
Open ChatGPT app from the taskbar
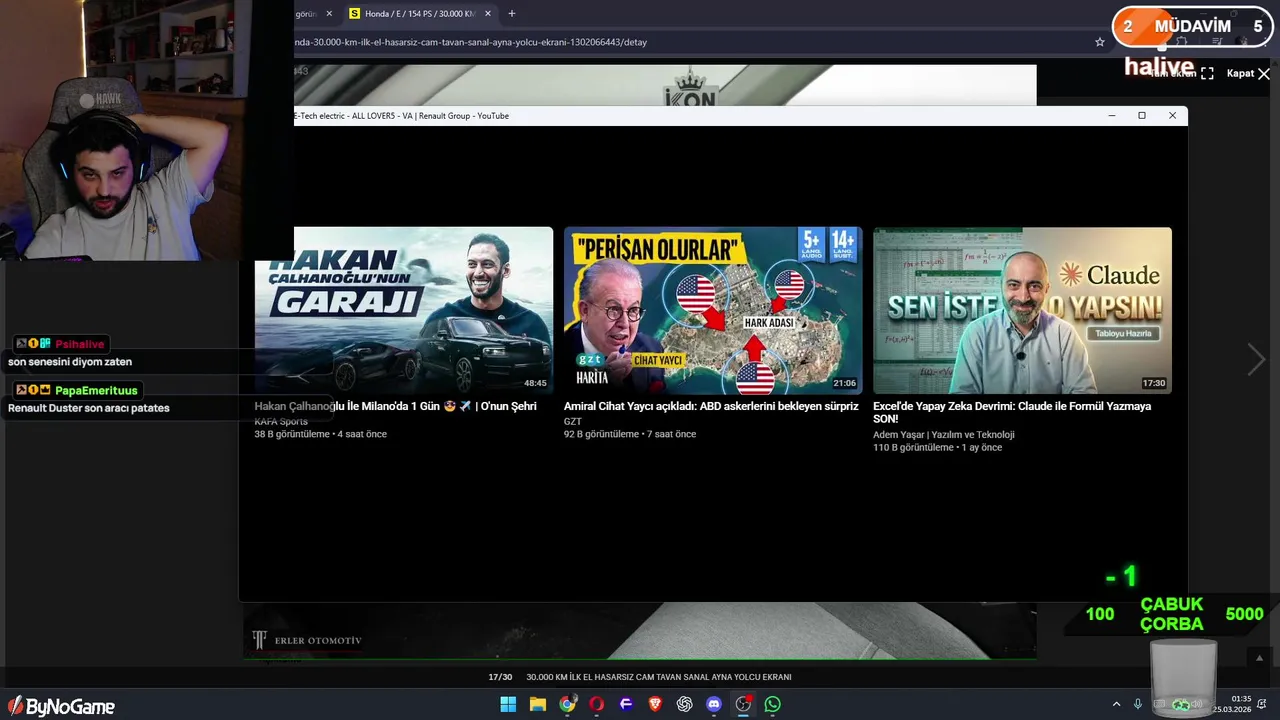pos(684,704)
